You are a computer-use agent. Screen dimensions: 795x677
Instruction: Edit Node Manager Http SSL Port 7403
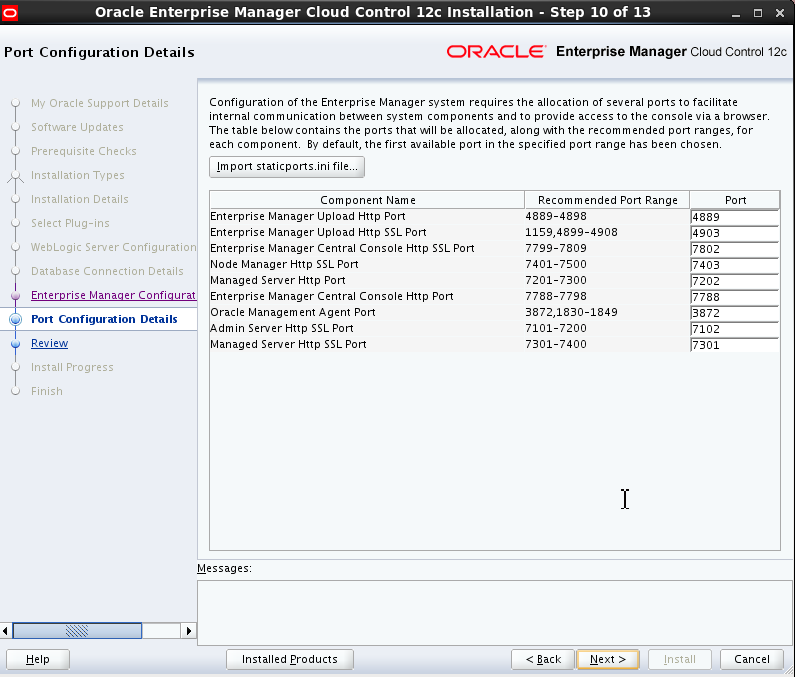734,265
